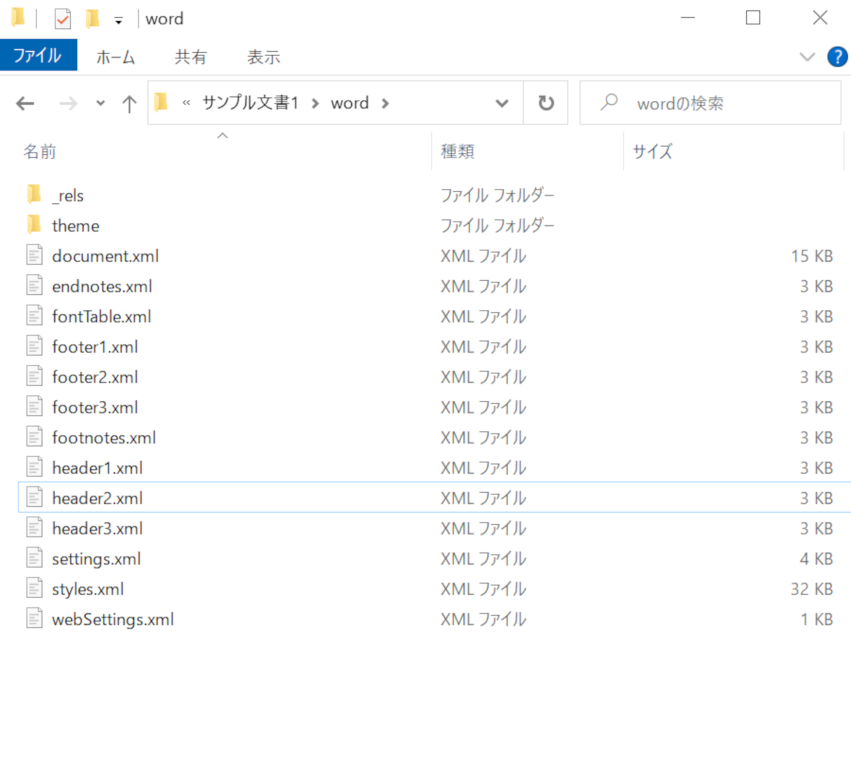Expand the recent locations dropdown arrow
The image size is (851, 768).
coord(99,103)
